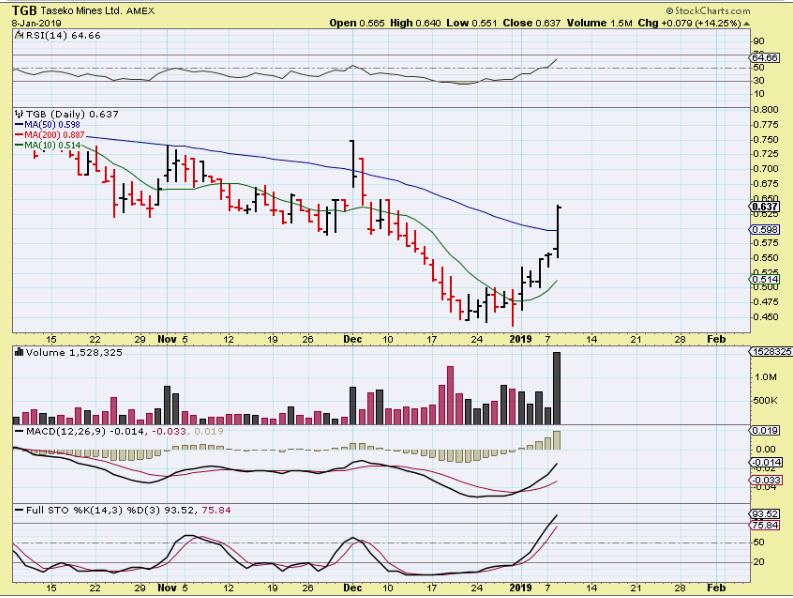793x598 pixels.
Task: Click the tallest volume bar for 8 January
Action: click(x=557, y=388)
